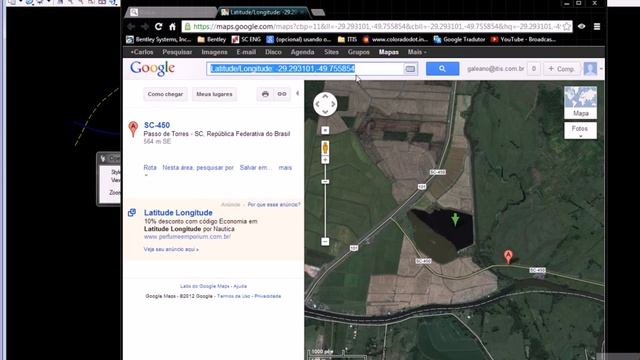Open Agenda in the Google bar
640x360 pixels.
click(x=302, y=52)
